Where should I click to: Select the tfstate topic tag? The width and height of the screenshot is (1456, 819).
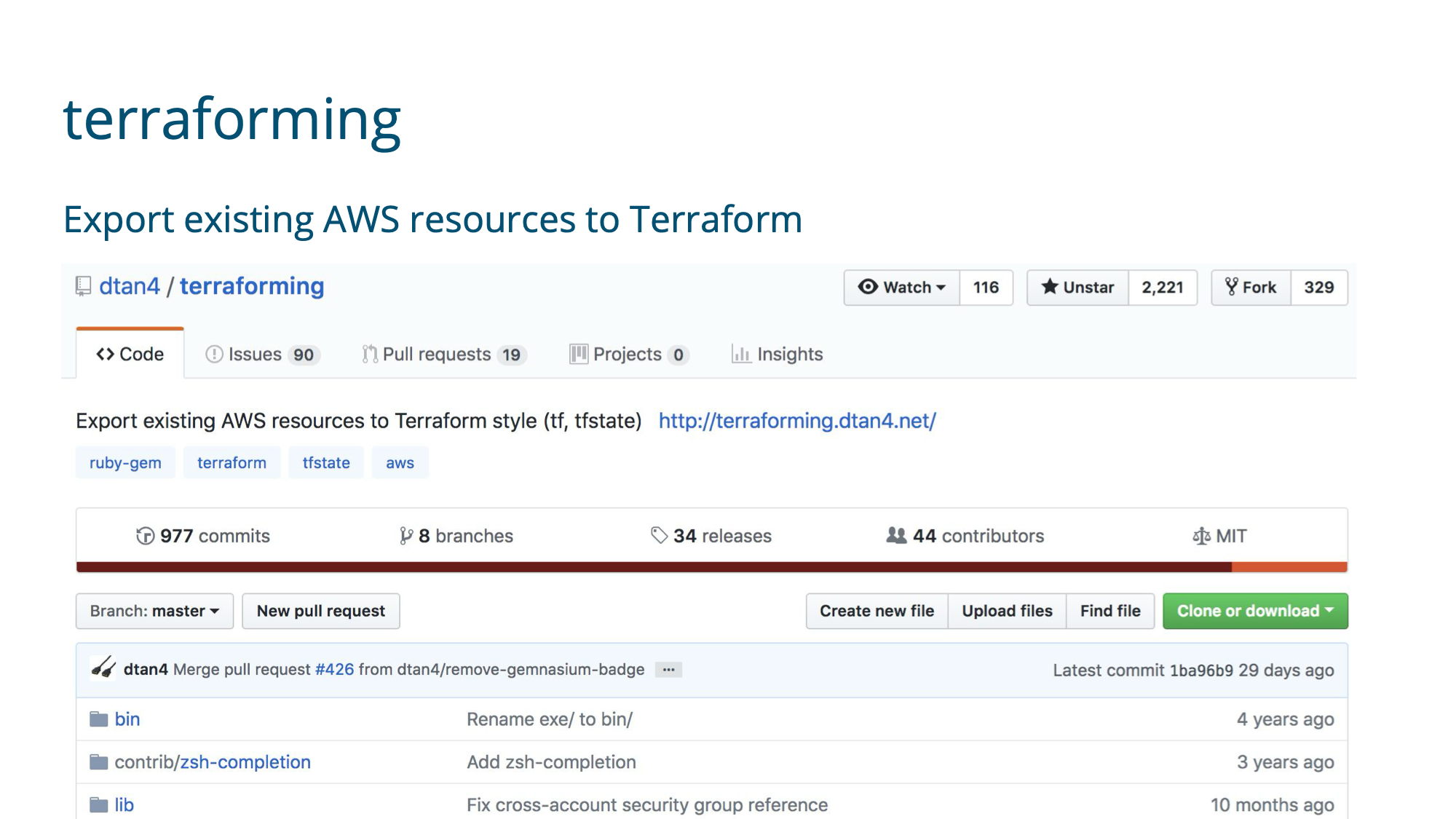[326, 463]
